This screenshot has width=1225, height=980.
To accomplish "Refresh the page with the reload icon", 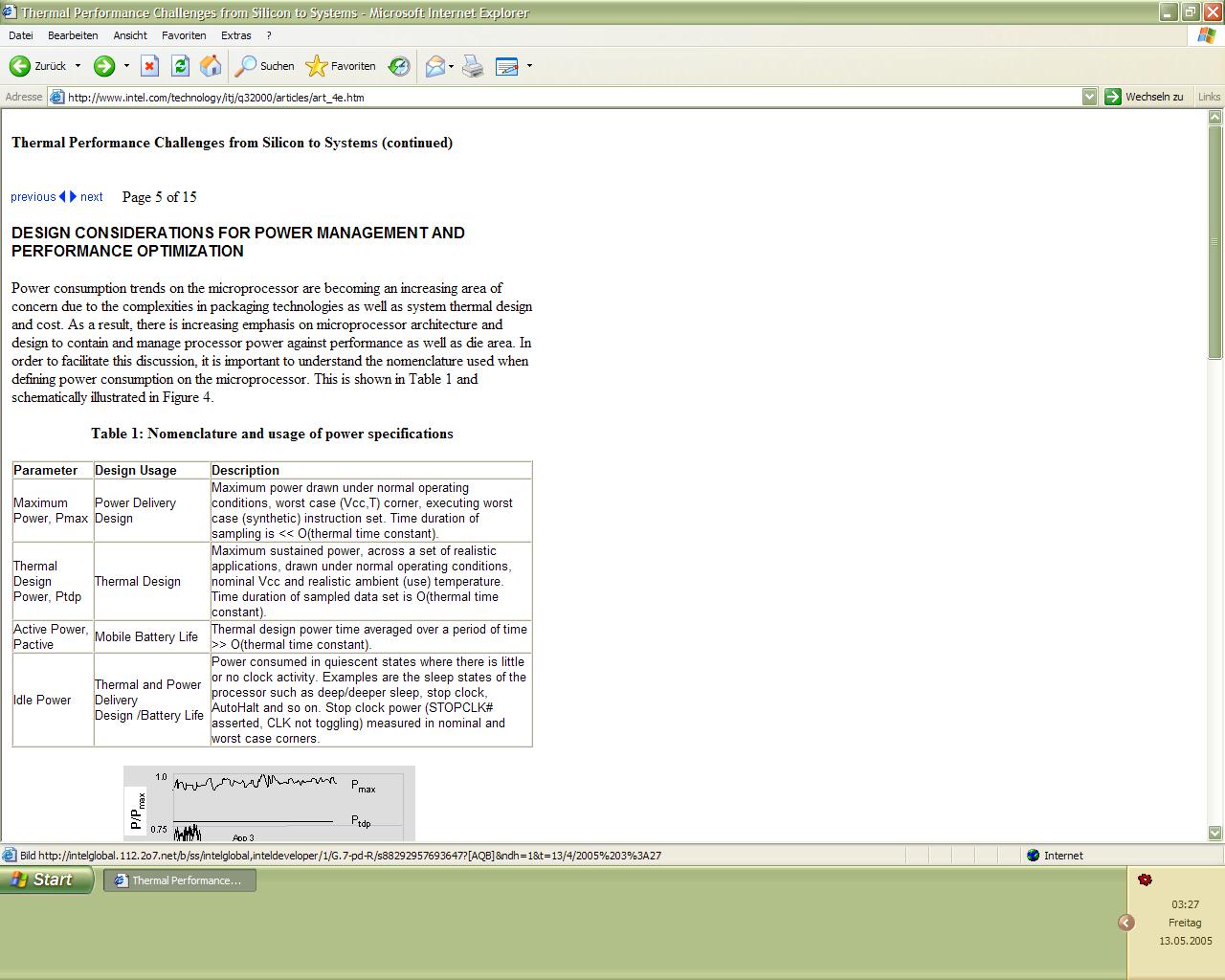I will (x=180, y=66).
